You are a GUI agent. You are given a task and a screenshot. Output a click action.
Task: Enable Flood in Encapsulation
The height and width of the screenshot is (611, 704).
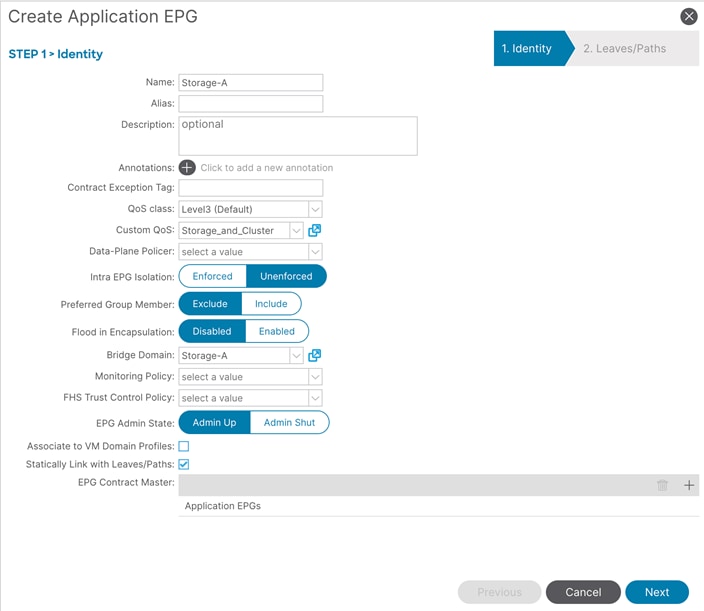point(277,331)
